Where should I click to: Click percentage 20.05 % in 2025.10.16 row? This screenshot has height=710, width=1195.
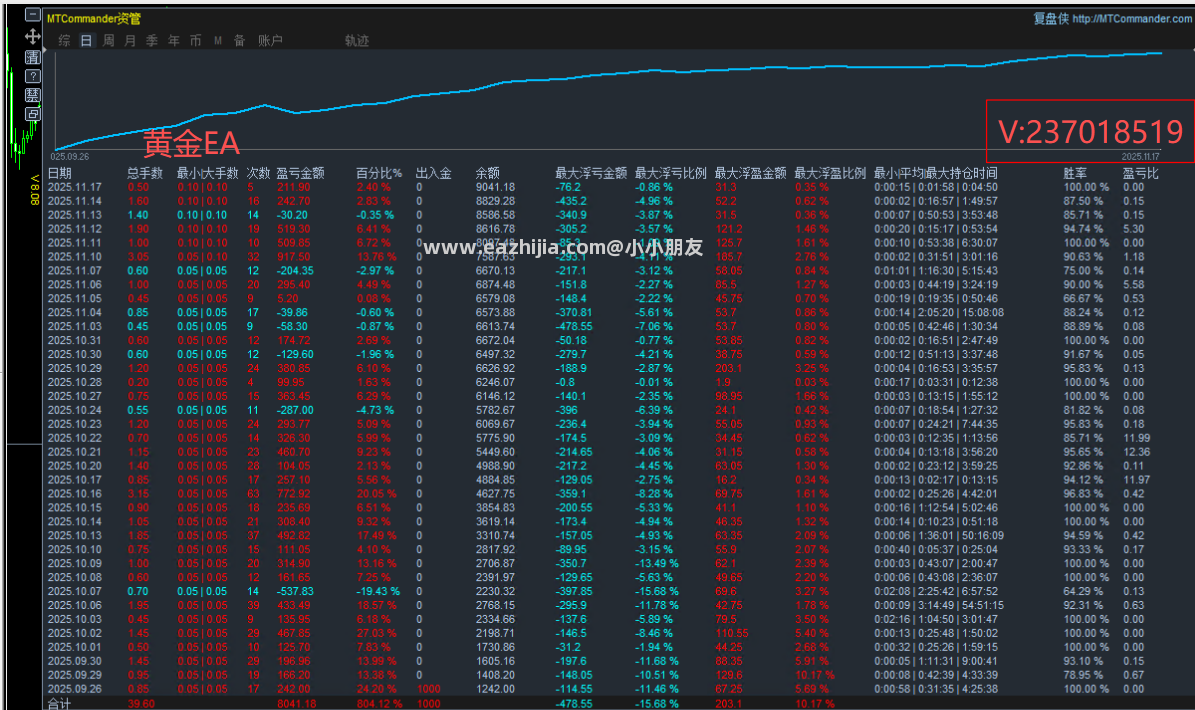point(376,494)
